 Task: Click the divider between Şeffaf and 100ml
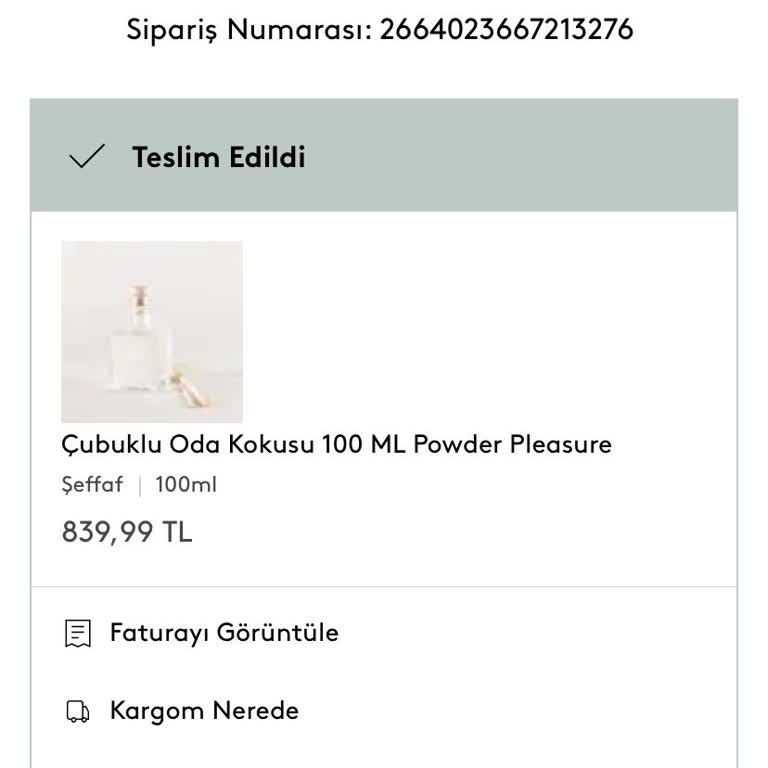(x=139, y=486)
